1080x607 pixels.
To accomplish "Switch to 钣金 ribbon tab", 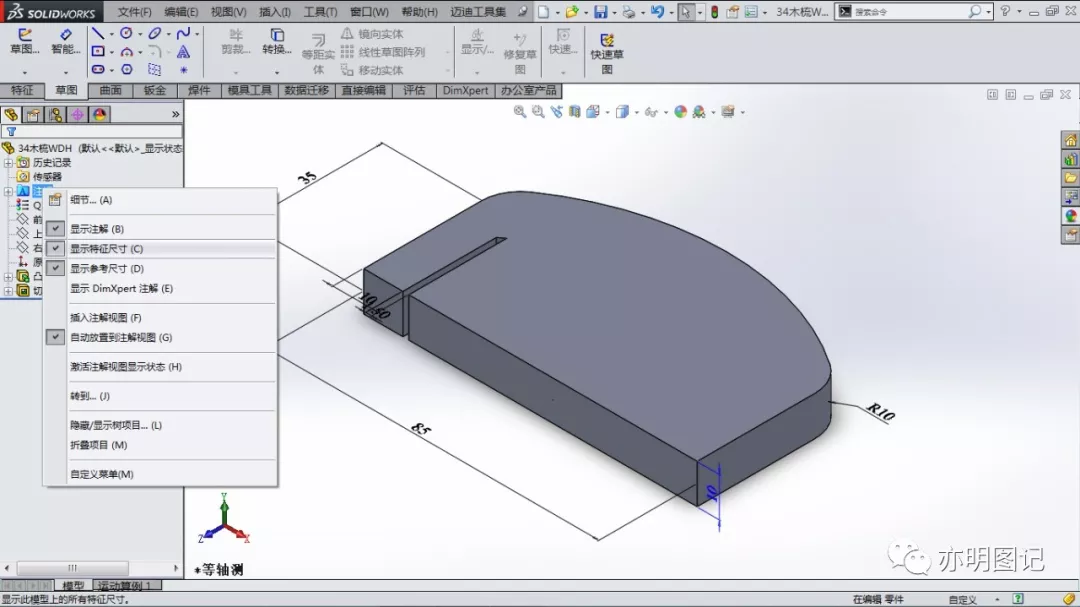I will (x=154, y=90).
